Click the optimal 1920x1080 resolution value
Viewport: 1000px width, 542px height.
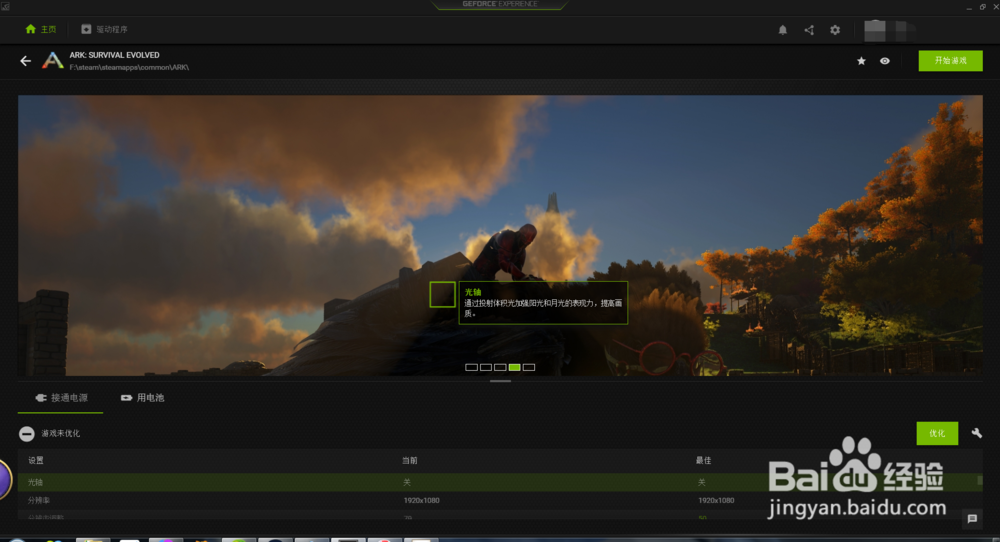tap(716, 501)
